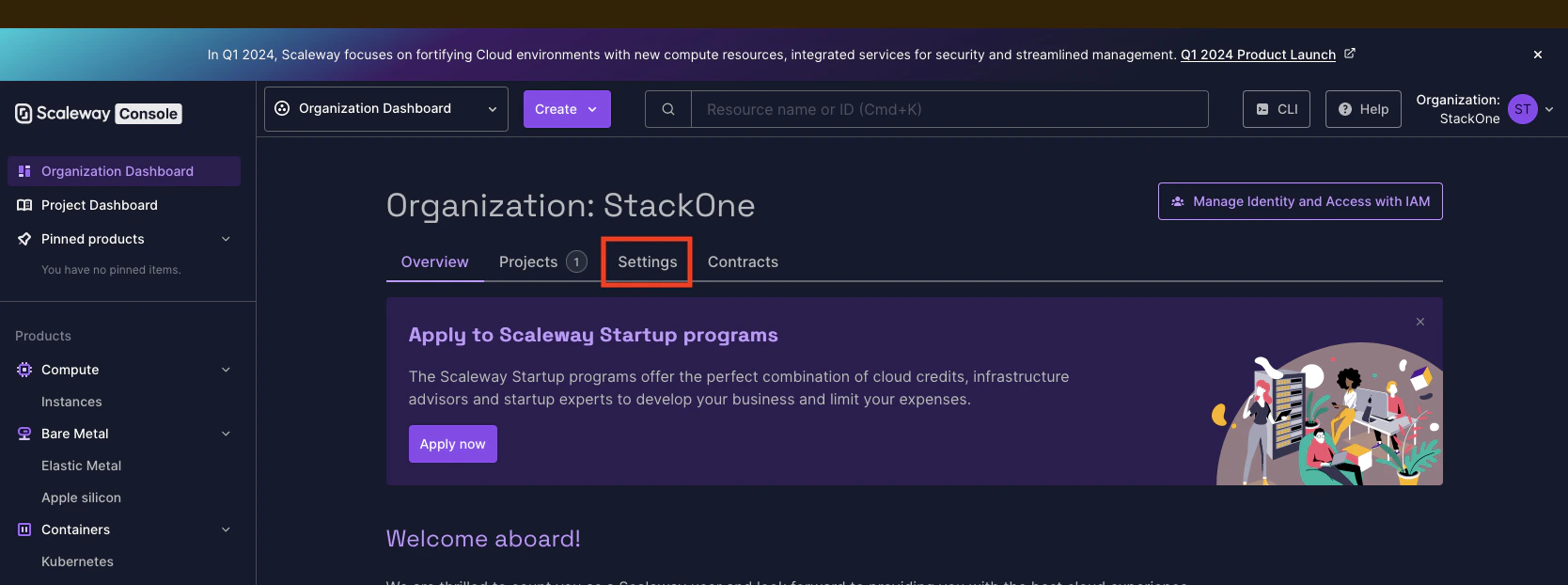The height and width of the screenshot is (585, 1568).
Task: Open the Help button
Action: click(1363, 109)
